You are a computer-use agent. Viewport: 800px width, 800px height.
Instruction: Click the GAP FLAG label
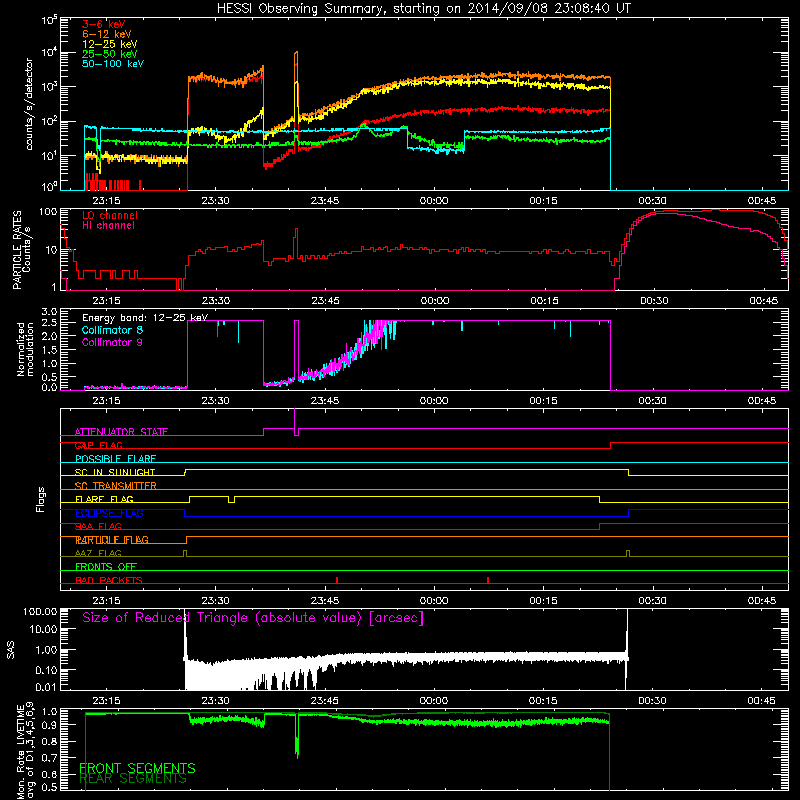click(x=98, y=445)
